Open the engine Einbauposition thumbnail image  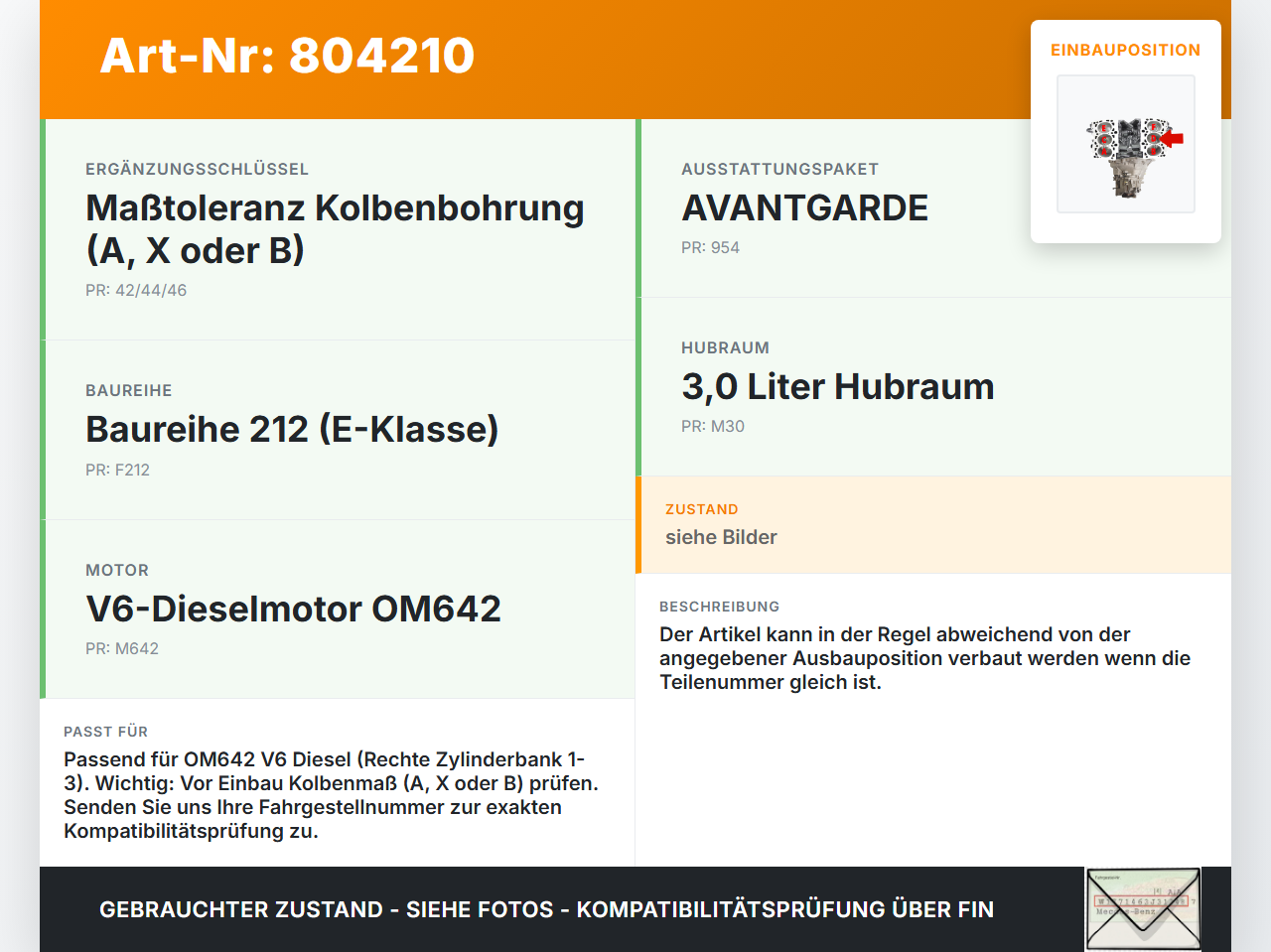[1126, 144]
